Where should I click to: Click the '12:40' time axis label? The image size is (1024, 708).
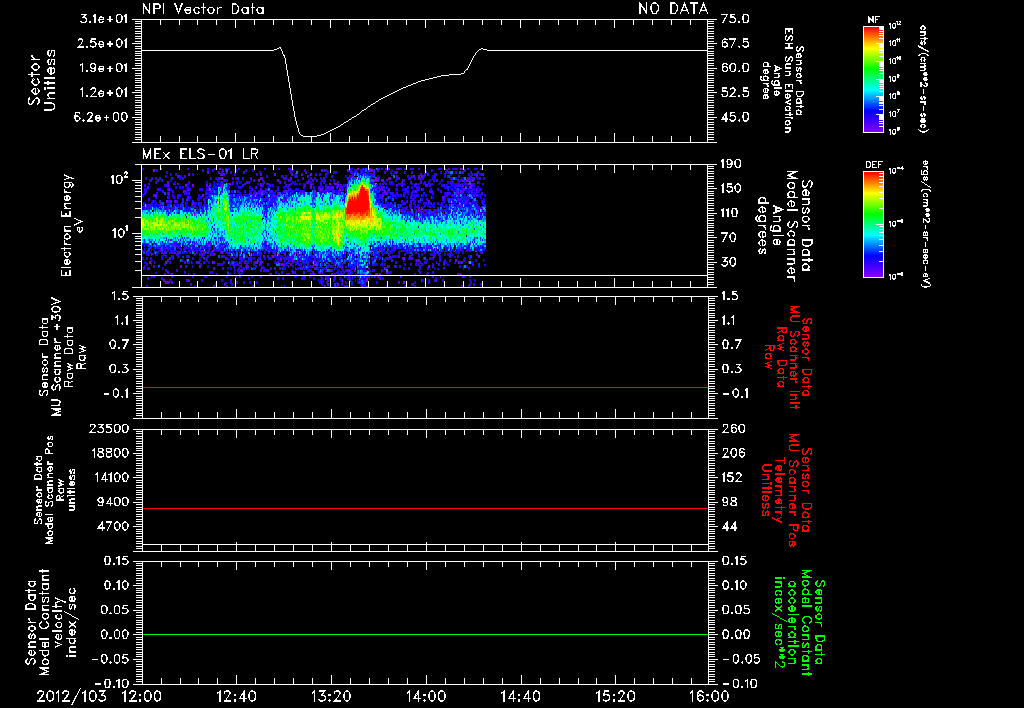pos(236,696)
